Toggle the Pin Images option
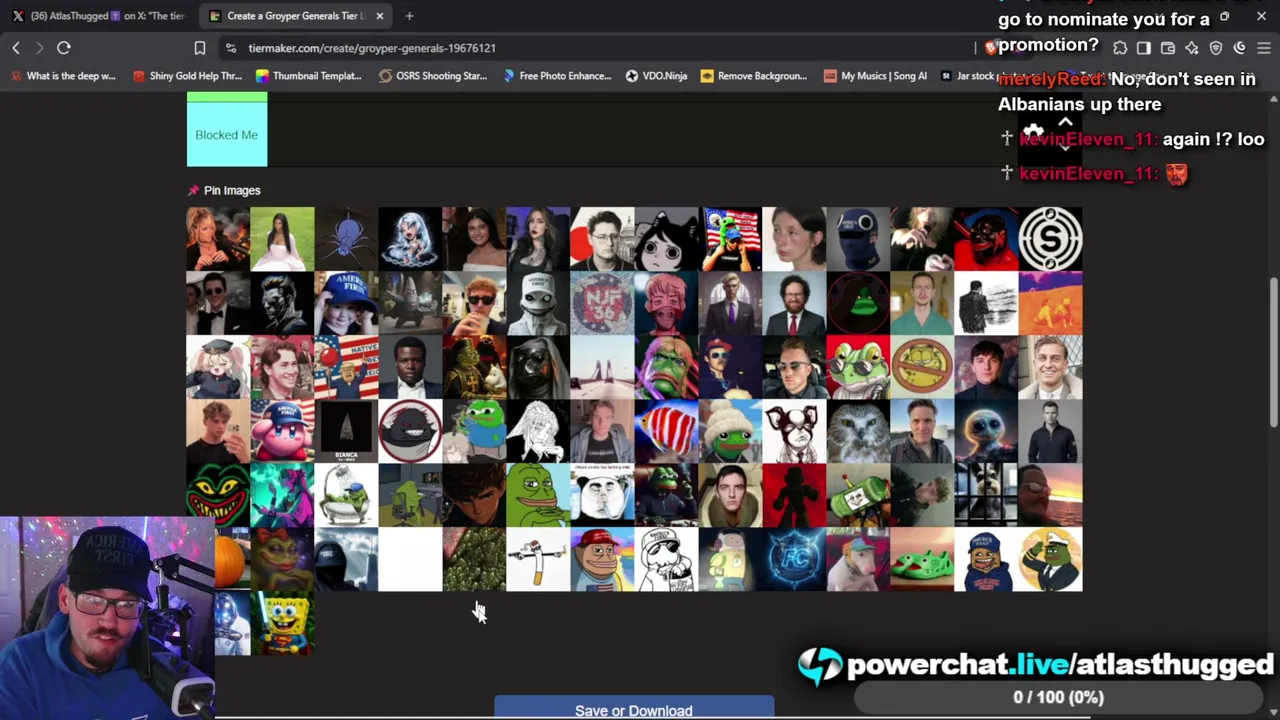1280x720 pixels. [x=224, y=190]
